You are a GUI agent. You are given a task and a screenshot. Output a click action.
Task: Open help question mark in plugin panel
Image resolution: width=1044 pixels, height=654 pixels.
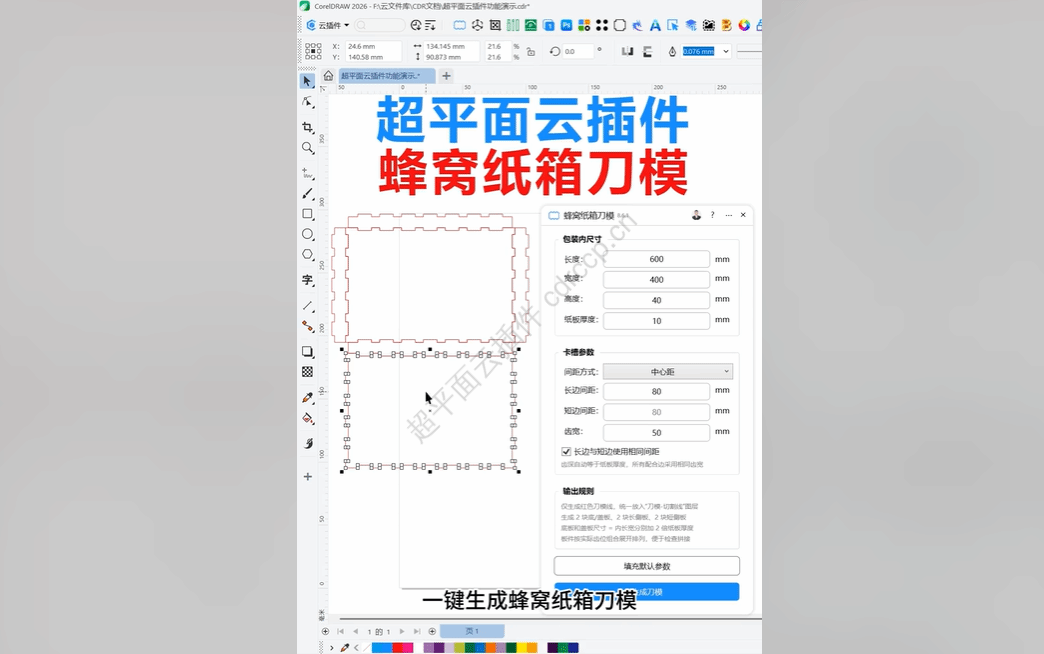(712, 215)
